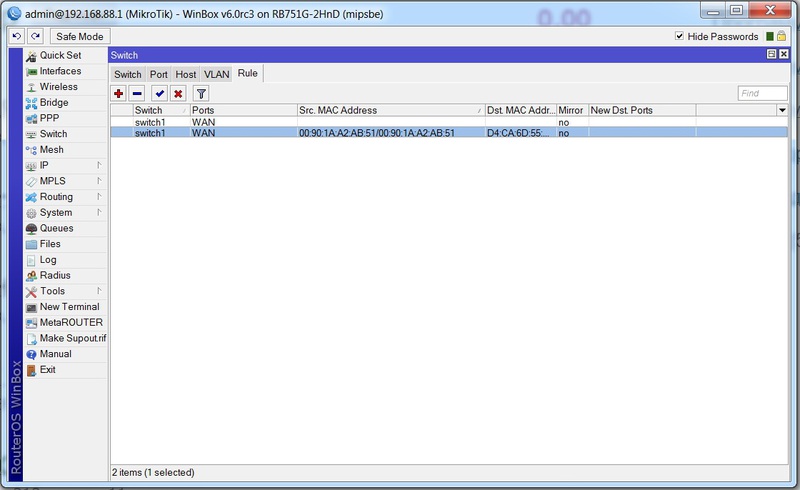Open Queues in sidebar
The width and height of the screenshot is (800, 490).
click(65, 228)
